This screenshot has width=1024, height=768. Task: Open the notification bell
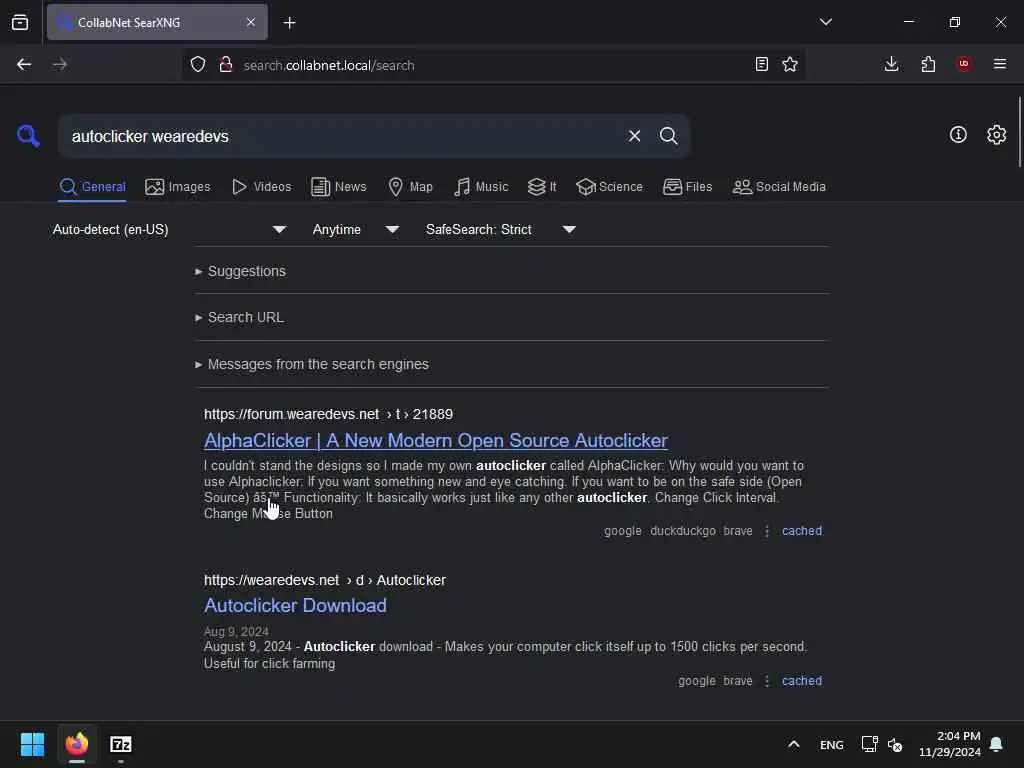(997, 744)
